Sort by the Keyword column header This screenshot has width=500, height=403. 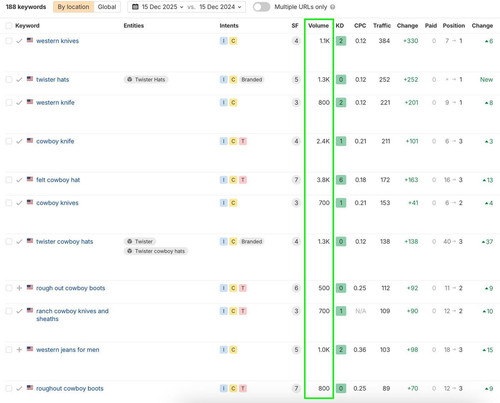(27, 26)
